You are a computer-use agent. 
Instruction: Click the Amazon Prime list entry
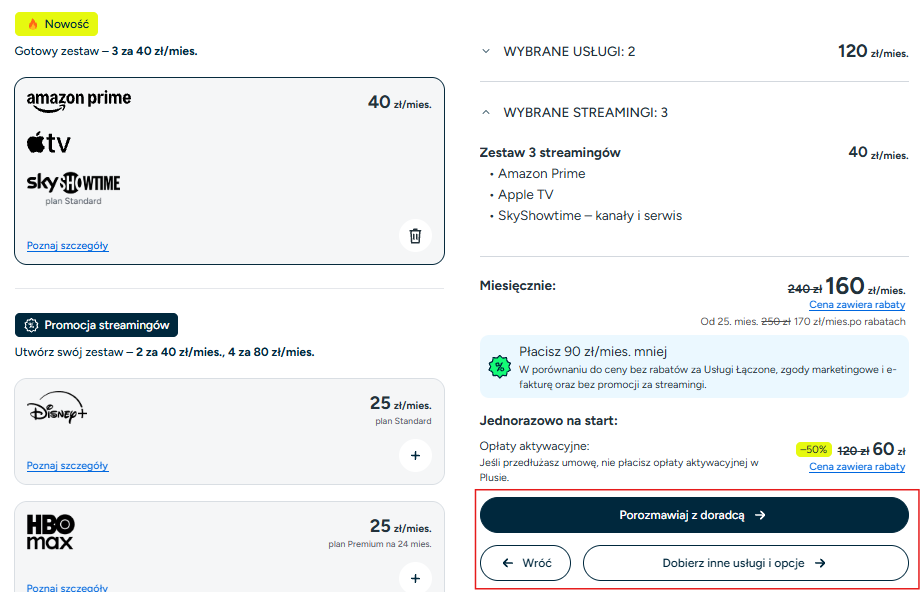[x=542, y=174]
